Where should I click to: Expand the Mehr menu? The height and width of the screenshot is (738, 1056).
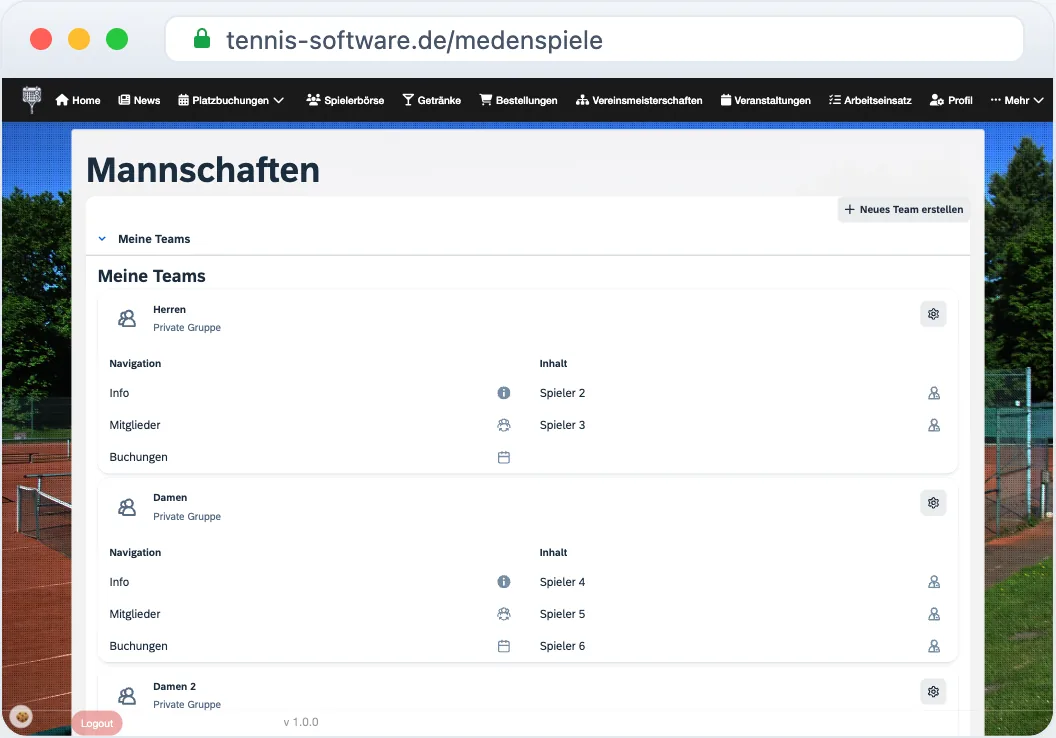(x=1017, y=100)
